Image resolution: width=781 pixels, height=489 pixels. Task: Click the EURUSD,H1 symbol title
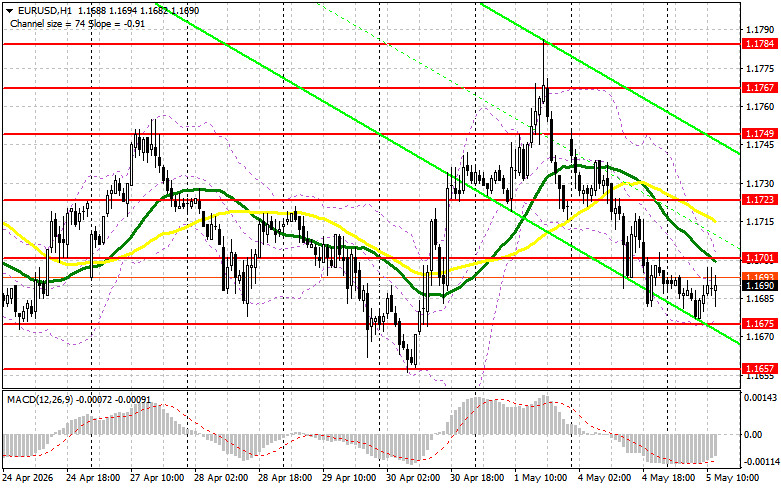tap(44, 10)
